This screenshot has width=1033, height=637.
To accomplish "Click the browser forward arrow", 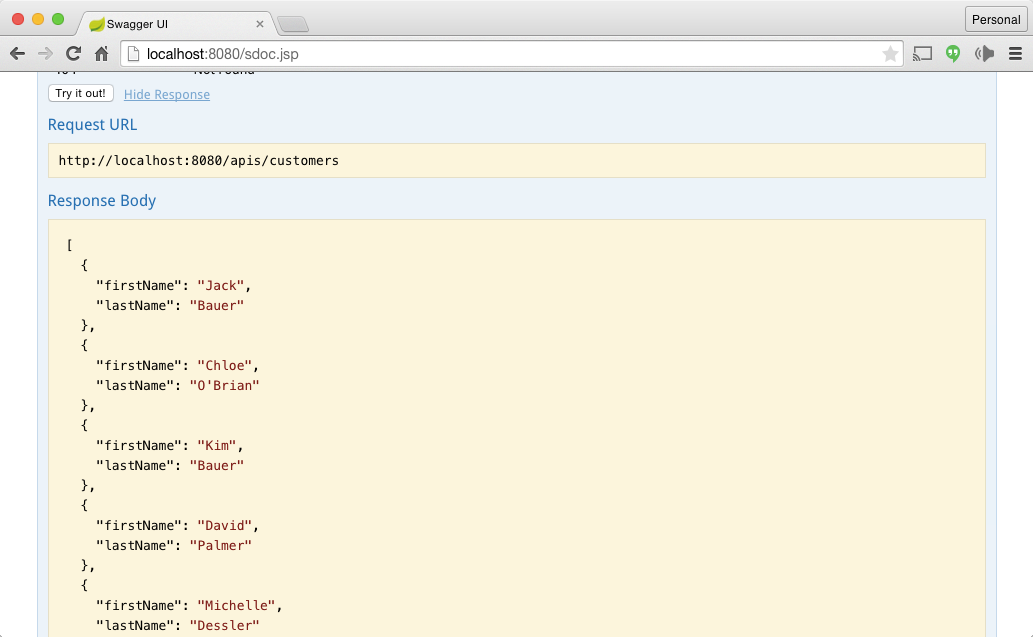I will (x=45, y=54).
